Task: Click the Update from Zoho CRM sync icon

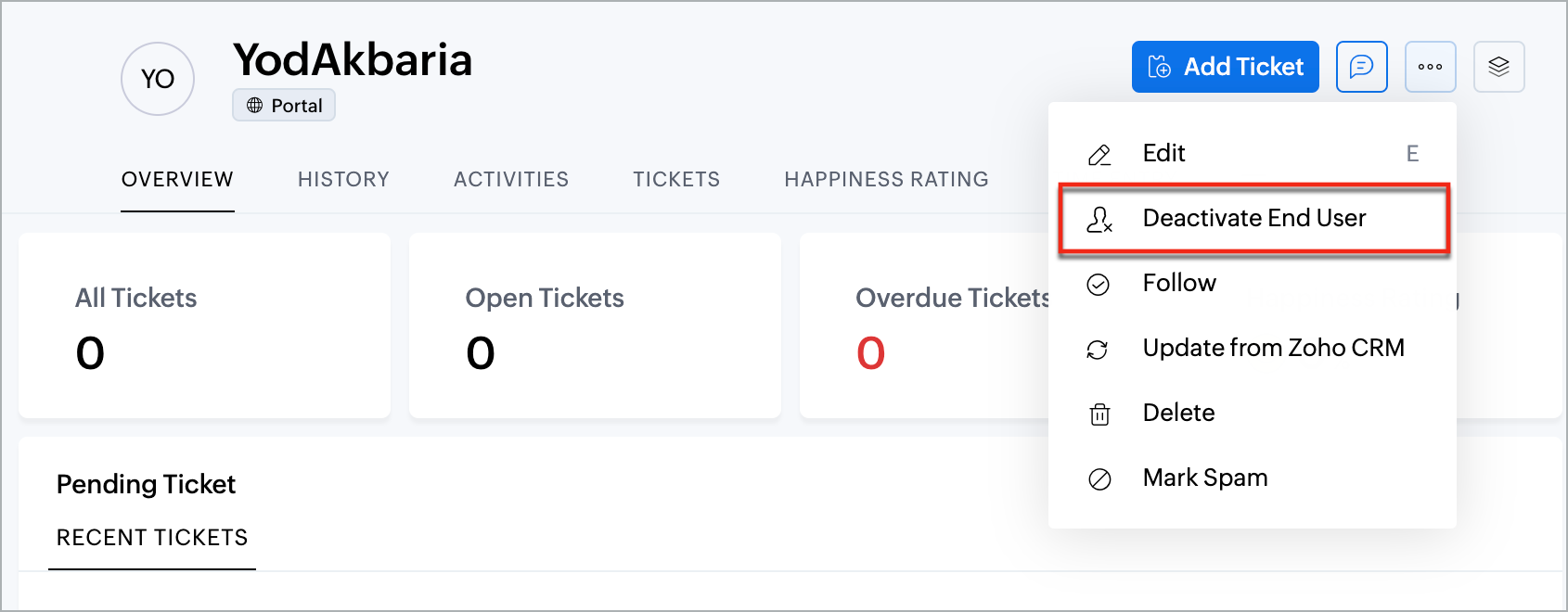Action: [x=1099, y=349]
